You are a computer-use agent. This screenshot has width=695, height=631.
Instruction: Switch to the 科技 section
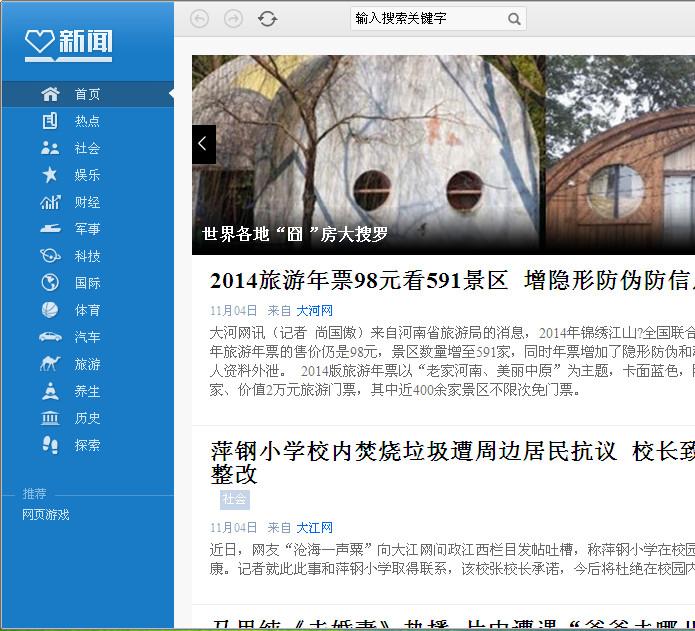coord(87,256)
